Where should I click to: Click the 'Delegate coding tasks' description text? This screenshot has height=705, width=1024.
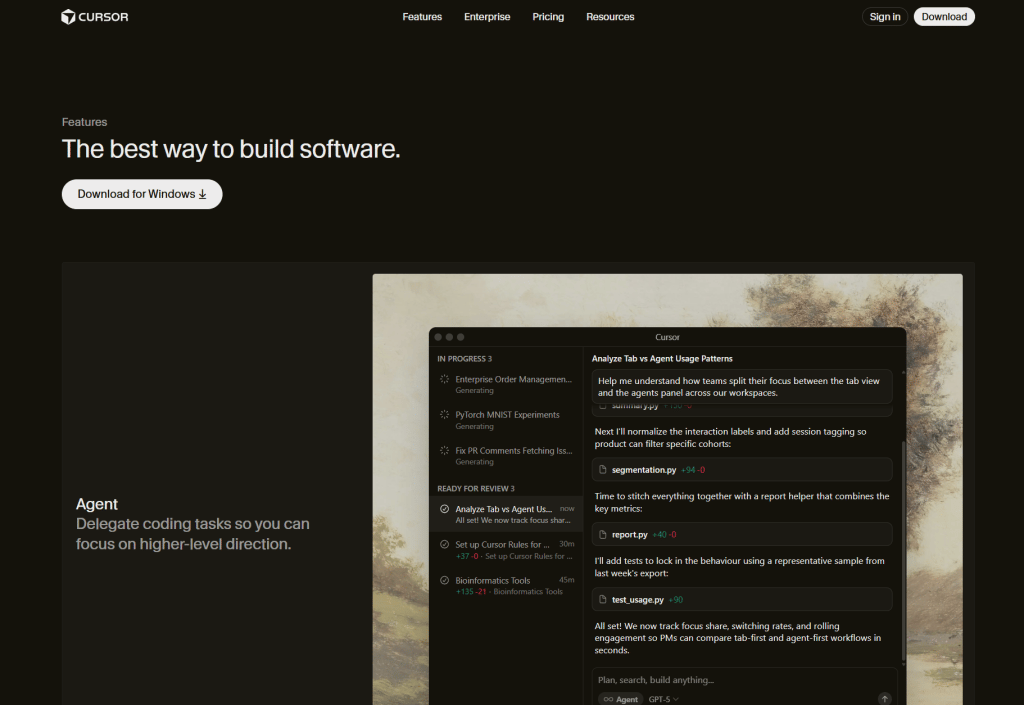tap(193, 534)
